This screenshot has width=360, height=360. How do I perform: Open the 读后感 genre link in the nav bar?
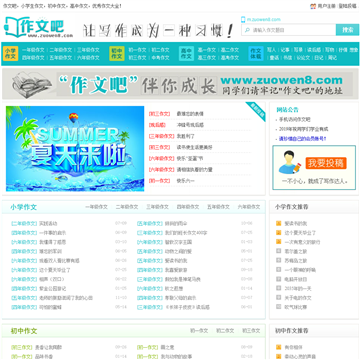pyautogui.click(x=314, y=50)
